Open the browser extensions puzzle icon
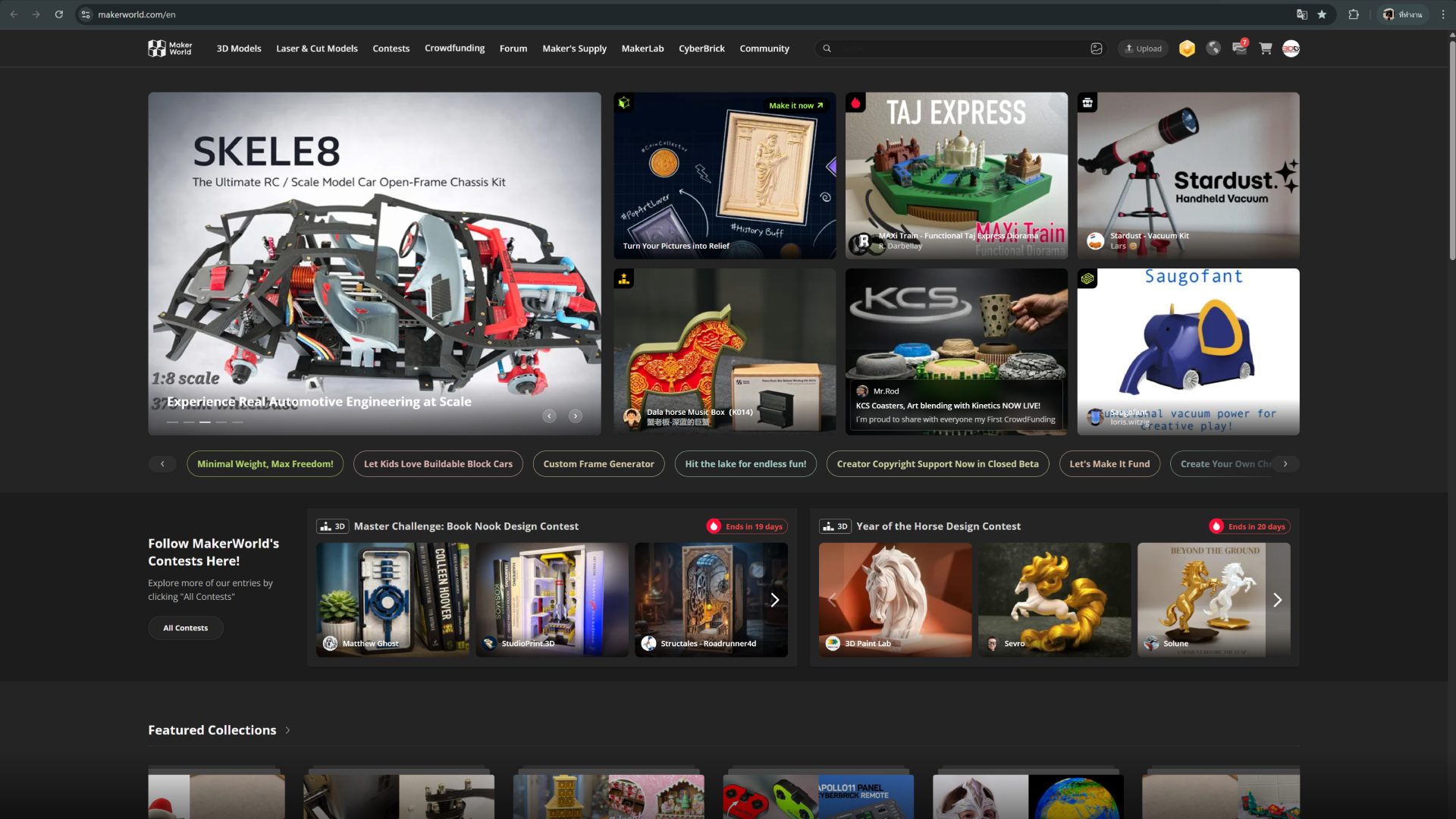The height and width of the screenshot is (819, 1456). click(1354, 14)
